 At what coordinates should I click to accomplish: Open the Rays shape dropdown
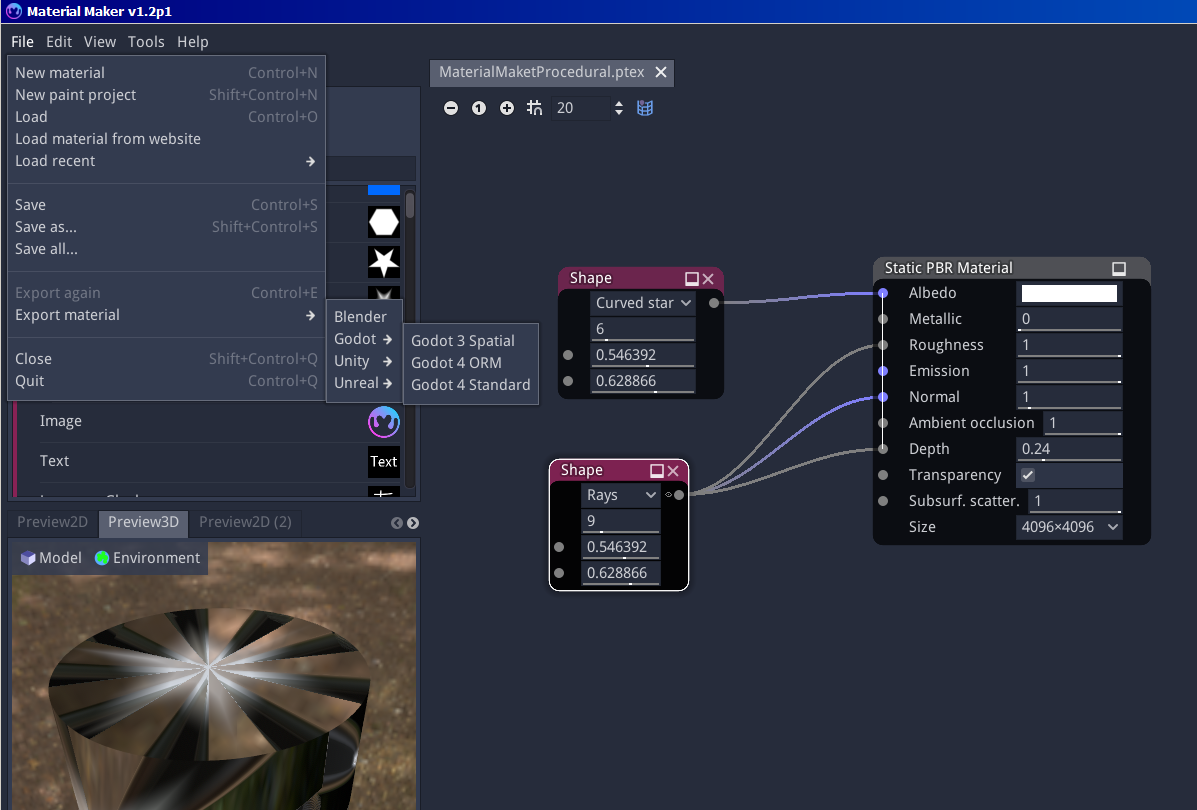[x=620, y=495]
